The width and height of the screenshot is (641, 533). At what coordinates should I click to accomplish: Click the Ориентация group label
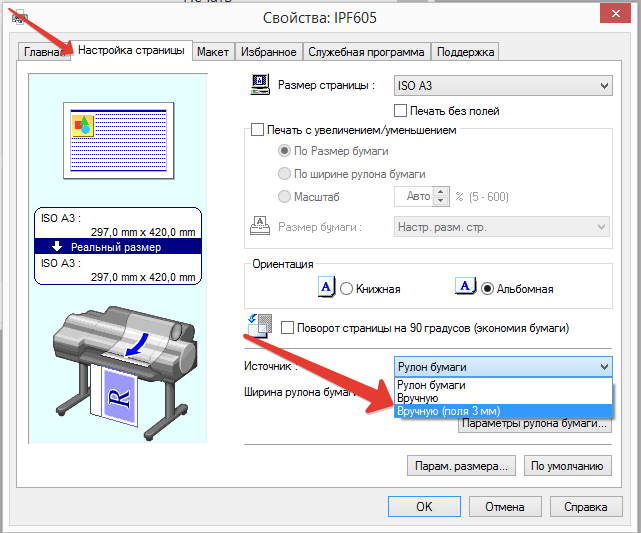pyautogui.click(x=283, y=264)
